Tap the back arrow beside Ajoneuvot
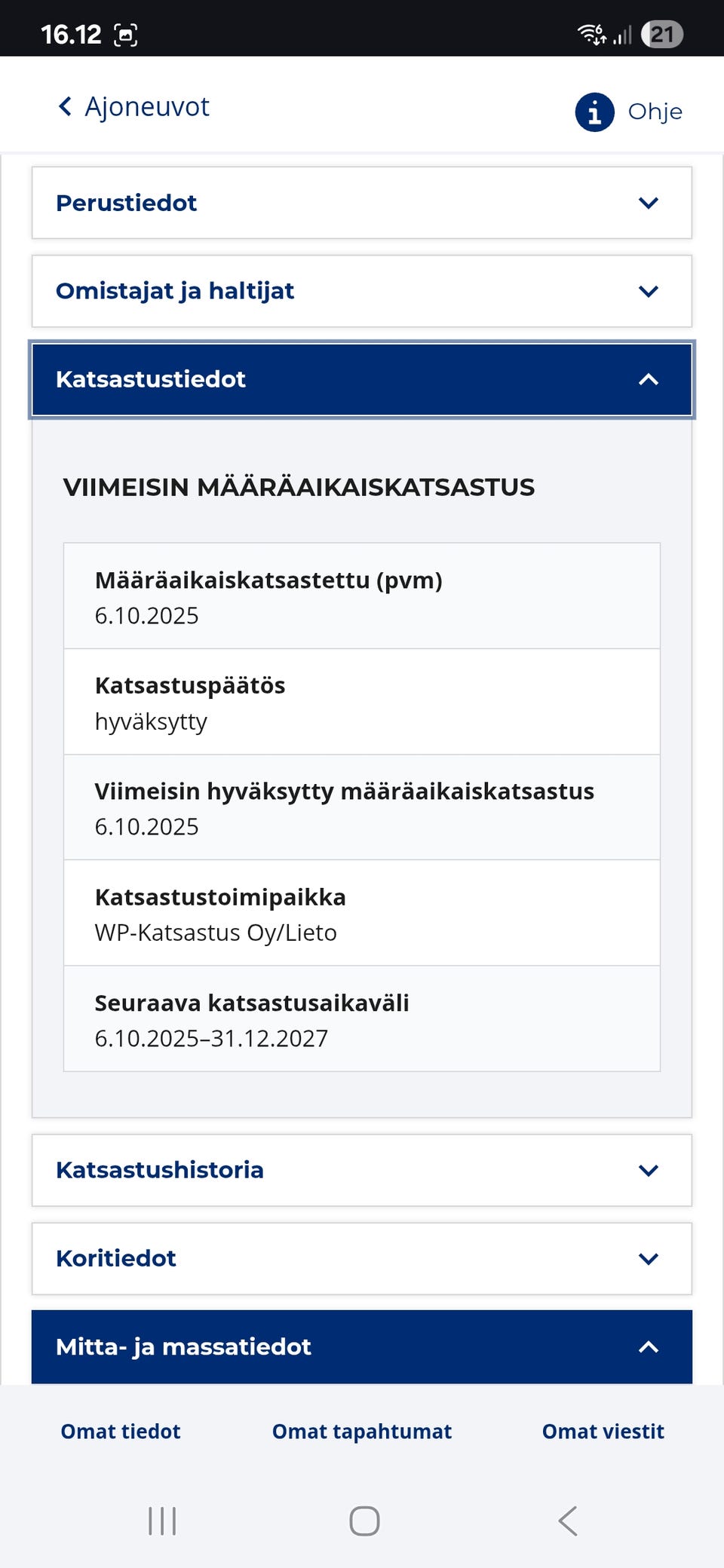This screenshot has width=724, height=1568. pos(64,106)
